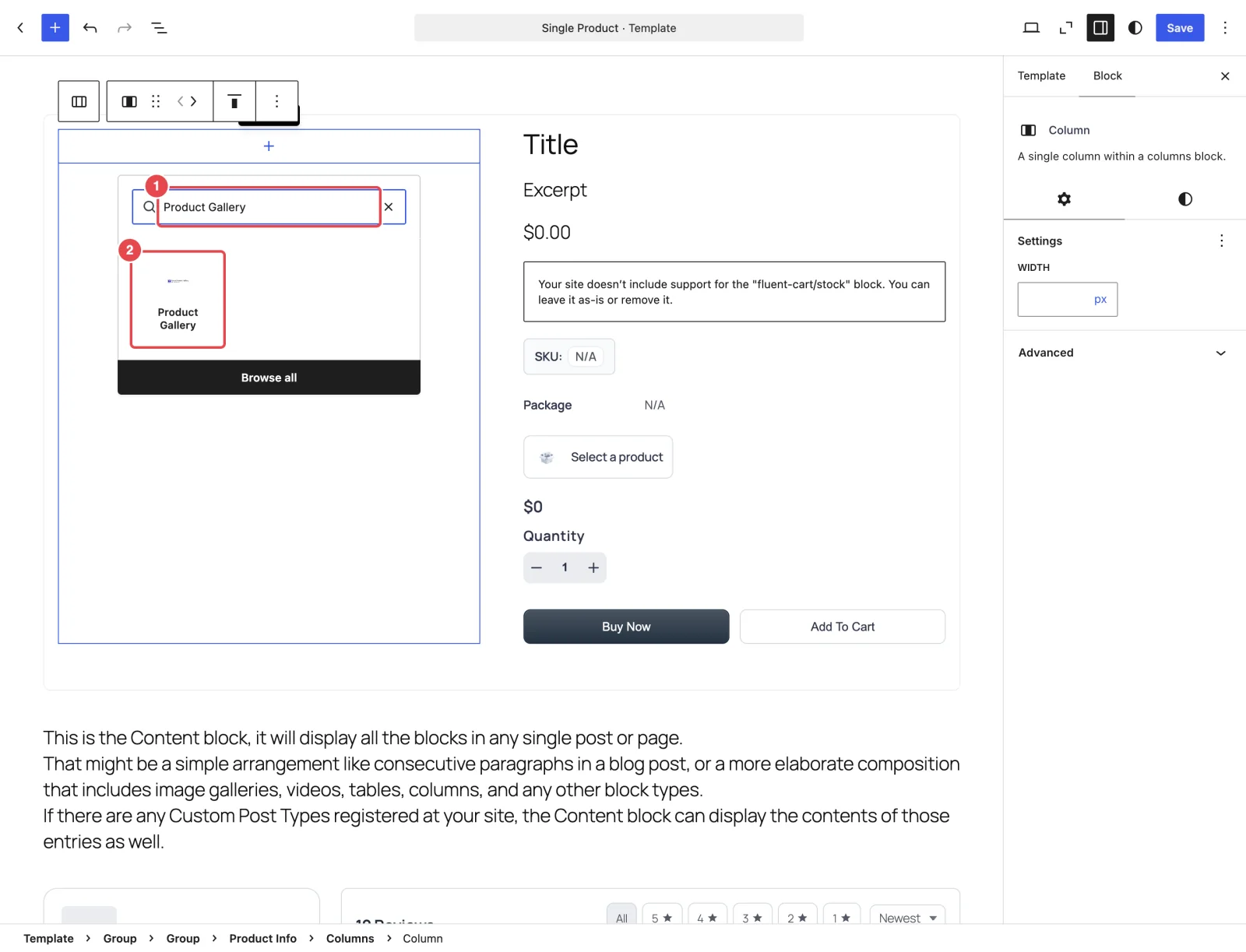
Task: Open the top bar options kebab menu
Action: click(1225, 28)
